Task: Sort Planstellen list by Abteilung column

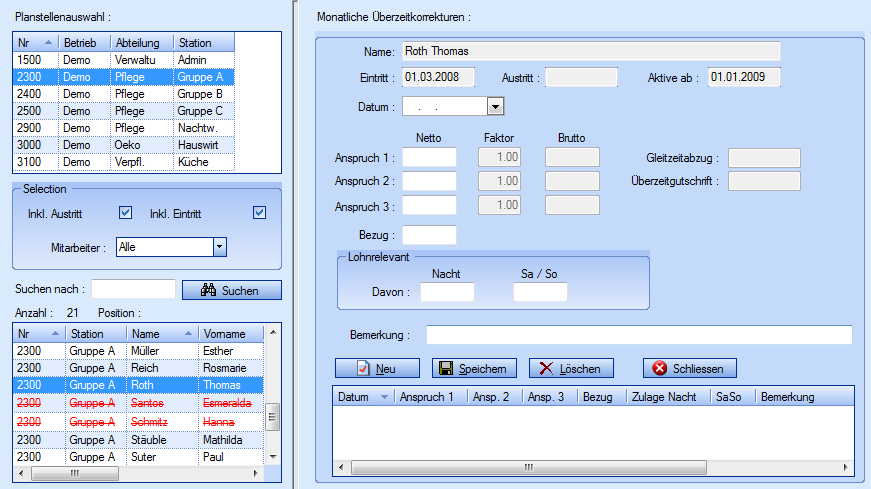Action: point(142,43)
